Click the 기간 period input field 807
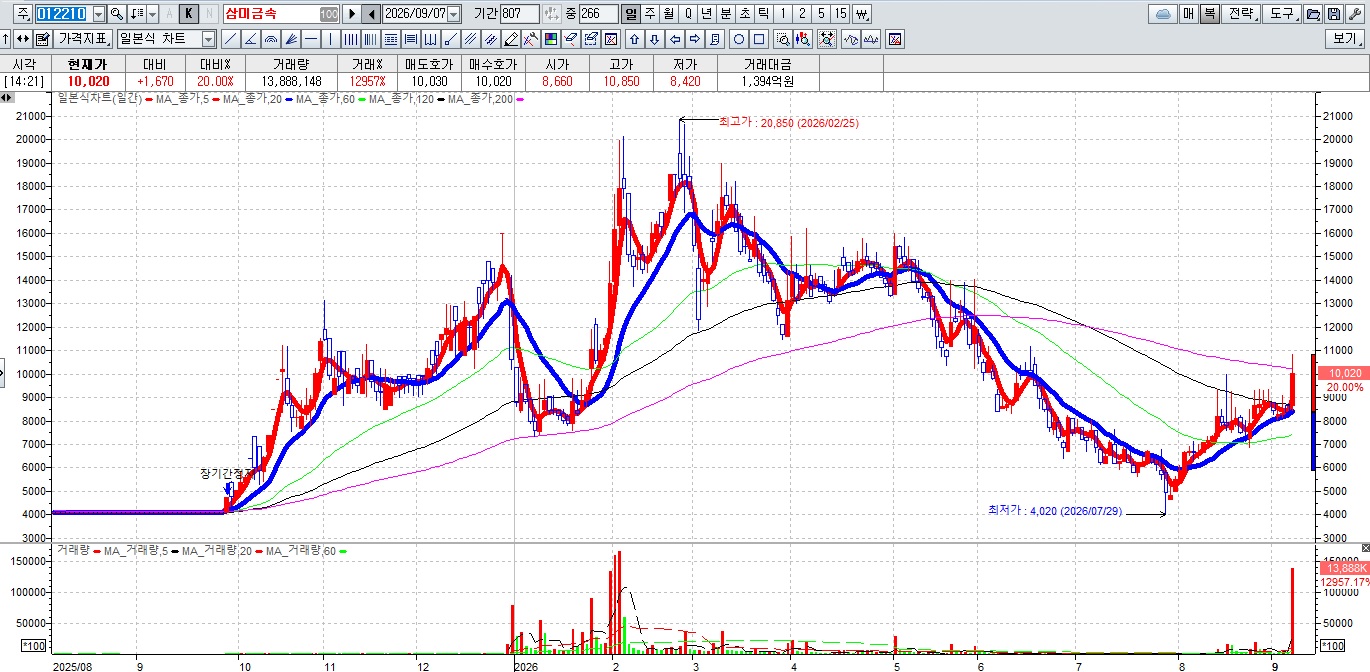This screenshot has height=672, width=1370. (x=519, y=14)
